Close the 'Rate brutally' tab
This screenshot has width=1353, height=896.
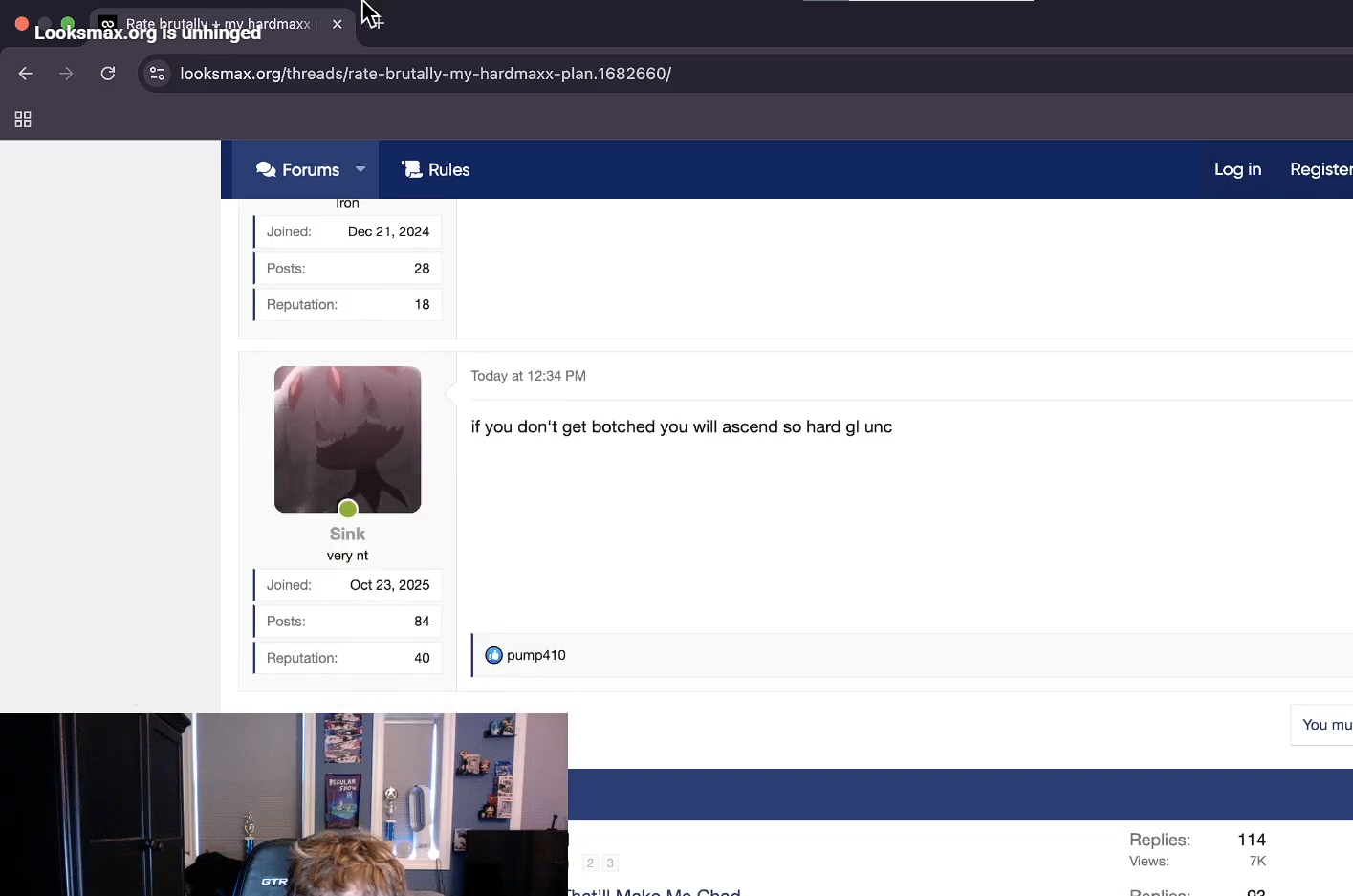coord(338,24)
